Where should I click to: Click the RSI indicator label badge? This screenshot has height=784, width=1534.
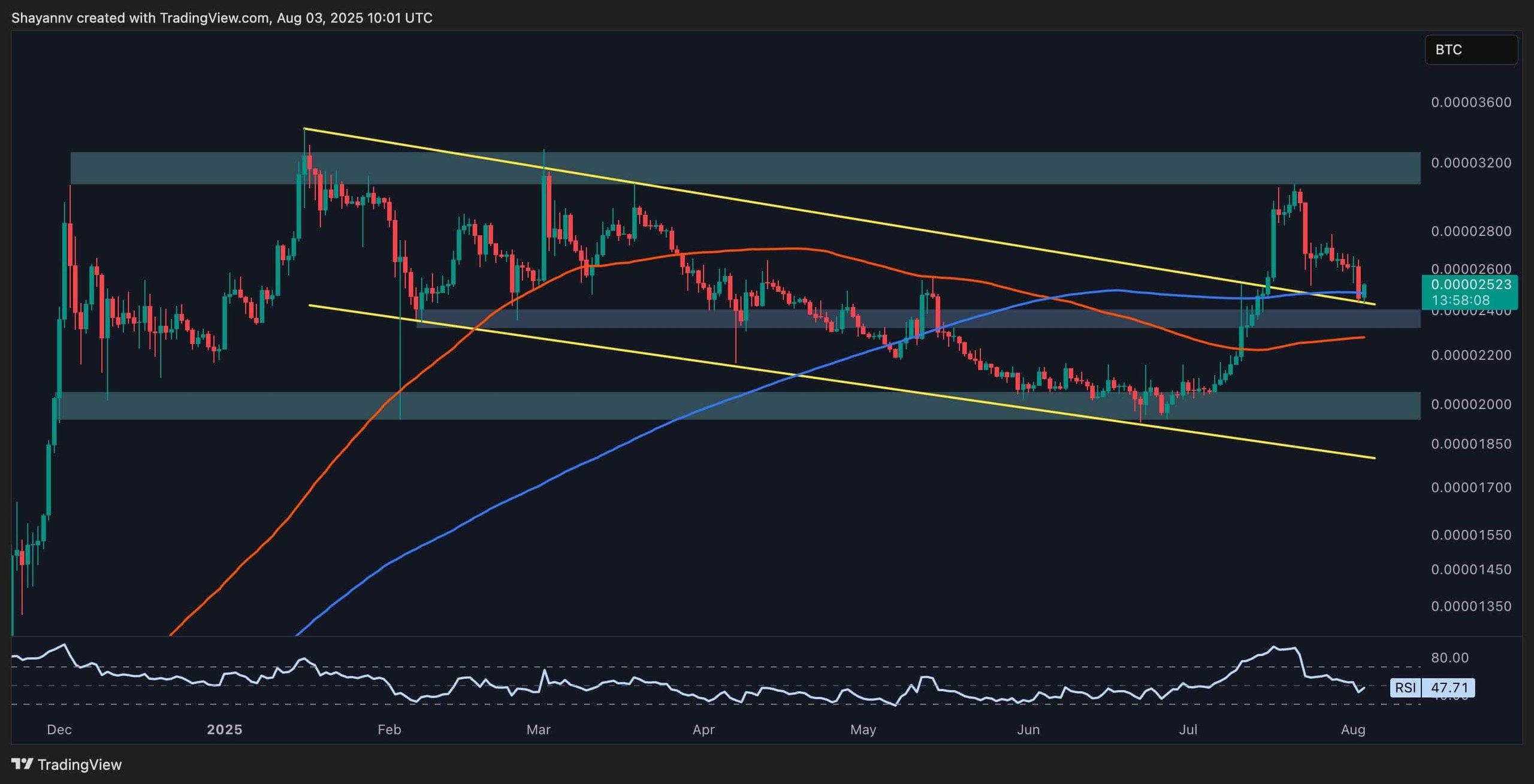coord(1405,688)
